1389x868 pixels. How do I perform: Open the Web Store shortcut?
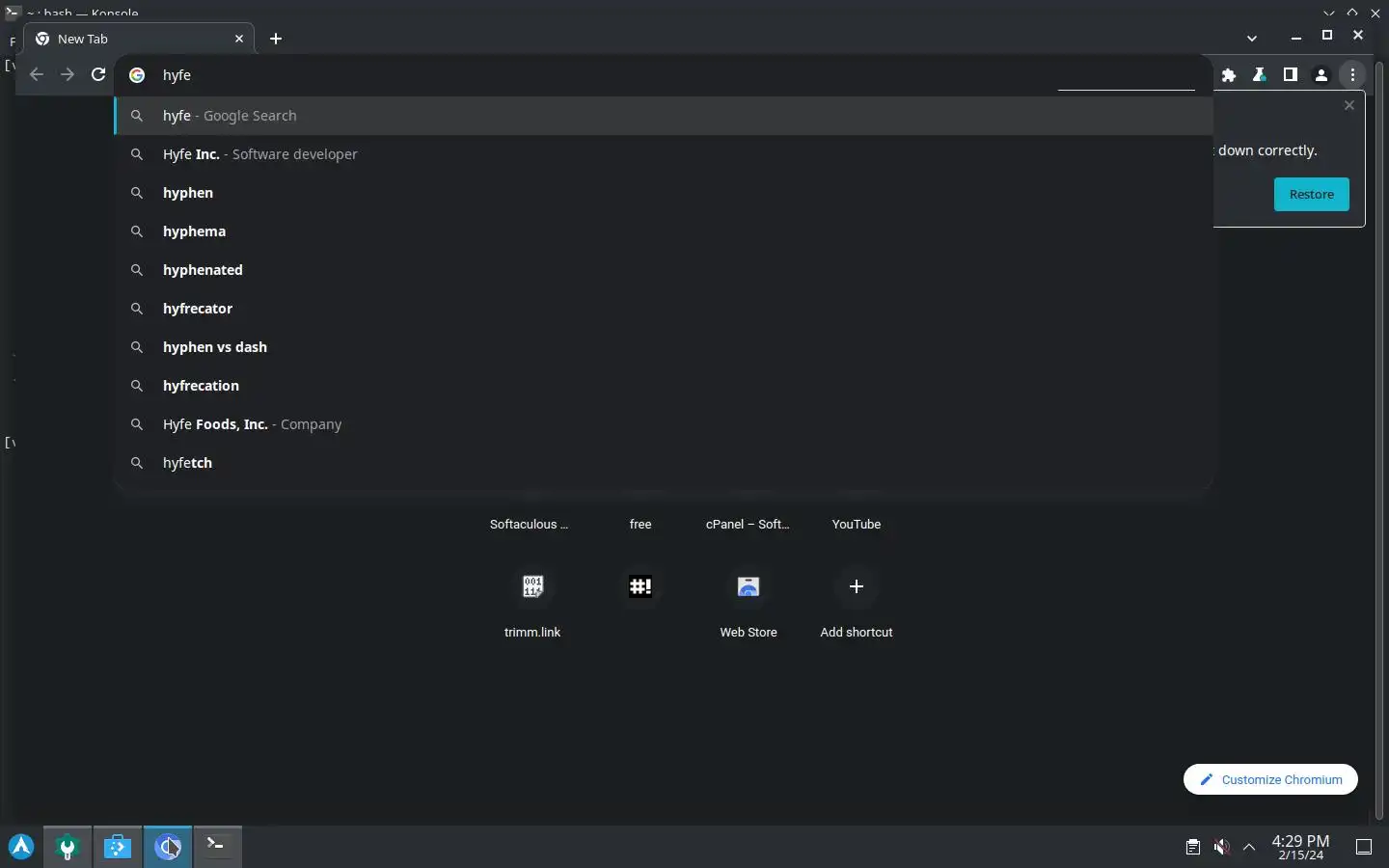tap(749, 603)
